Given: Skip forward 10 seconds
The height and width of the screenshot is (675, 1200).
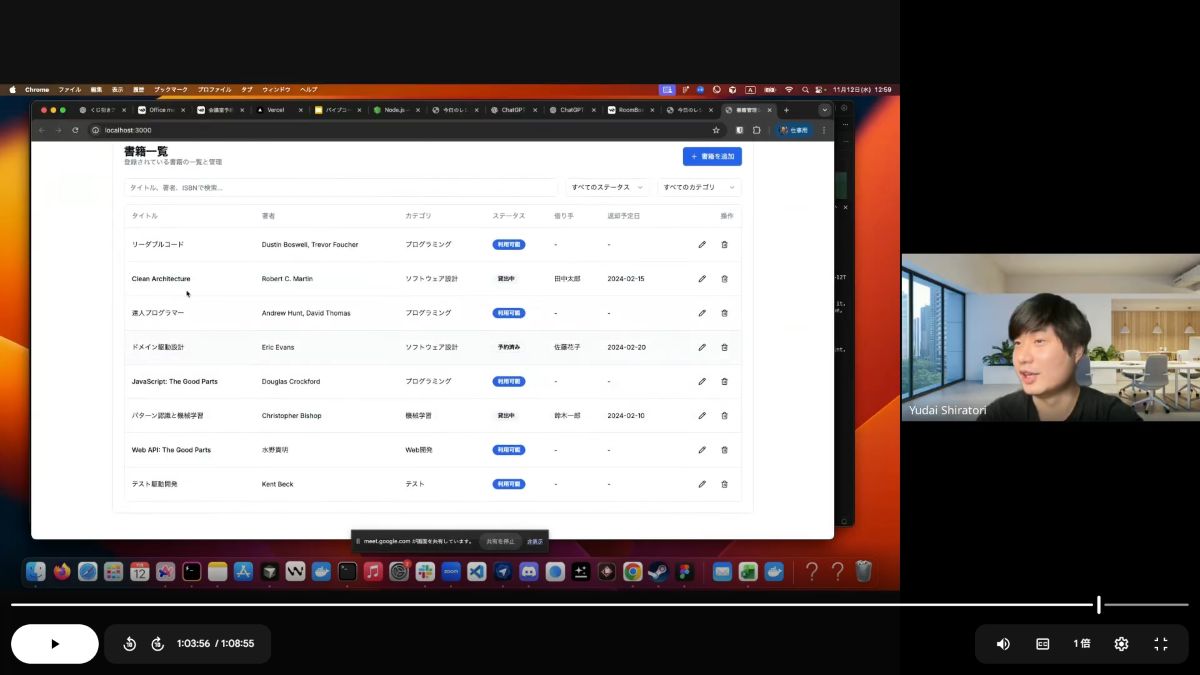Looking at the screenshot, I should pyautogui.click(x=157, y=644).
